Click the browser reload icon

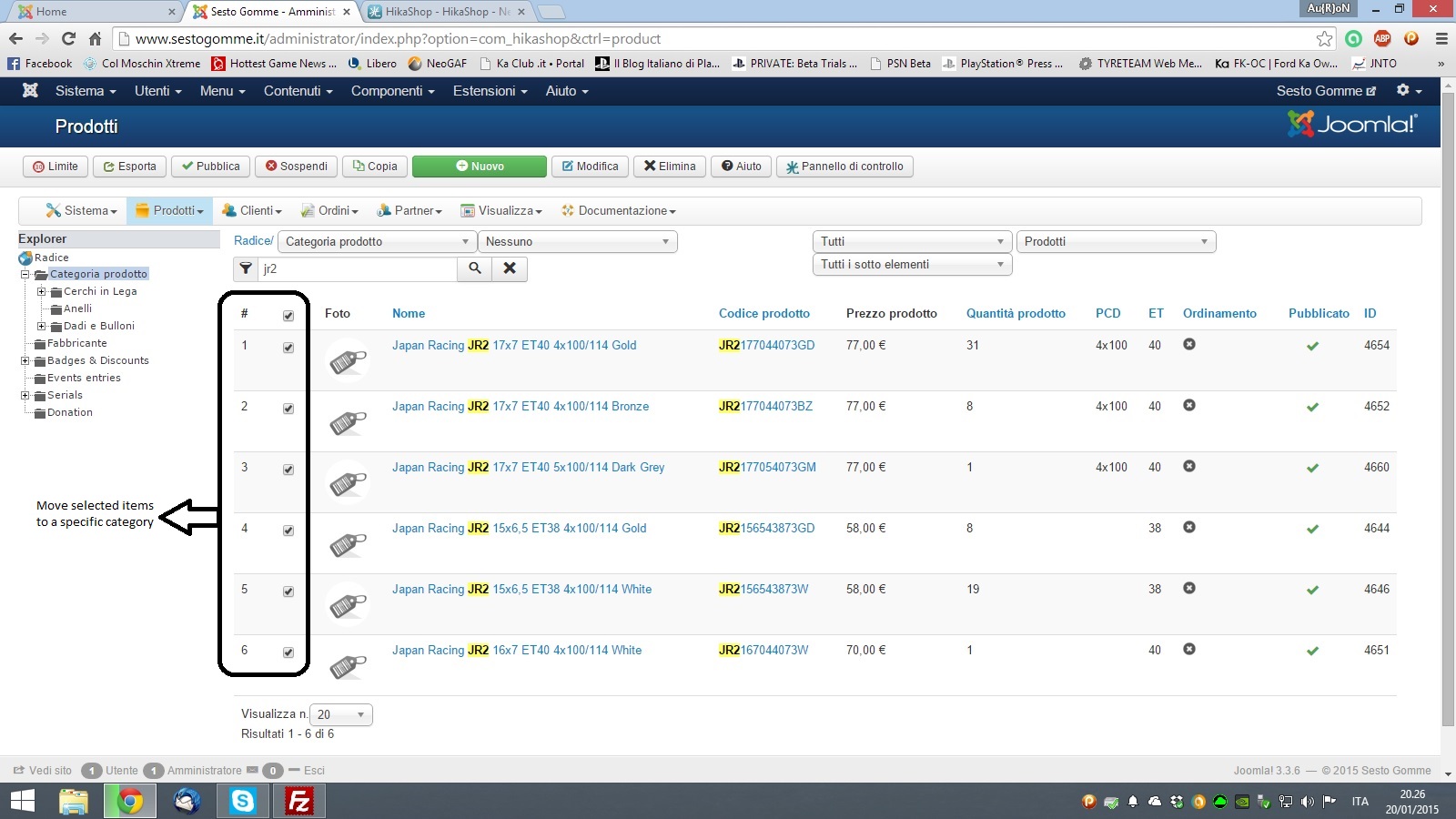[68, 38]
